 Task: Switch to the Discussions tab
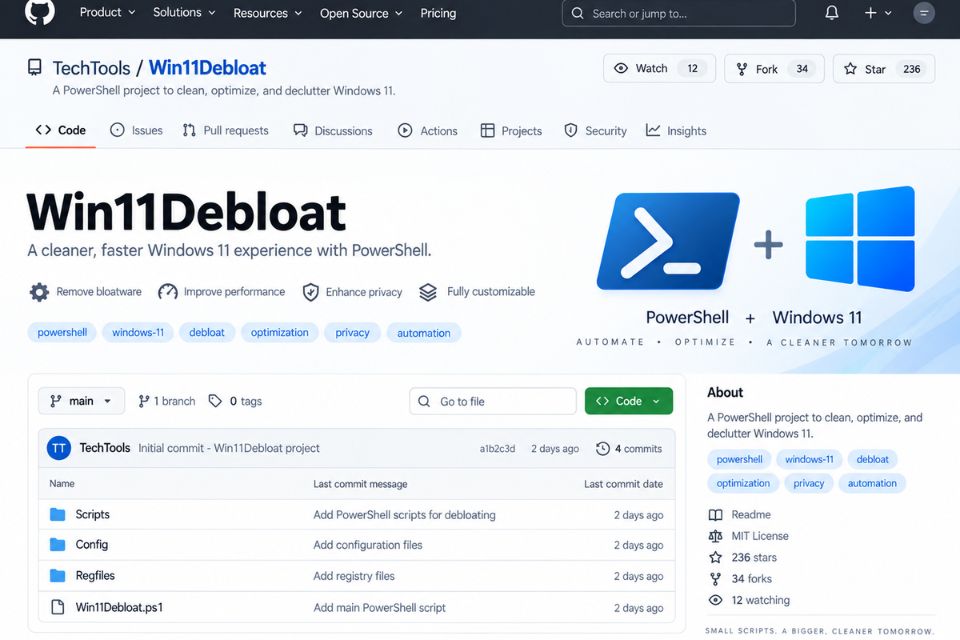pyautogui.click(x=332, y=130)
